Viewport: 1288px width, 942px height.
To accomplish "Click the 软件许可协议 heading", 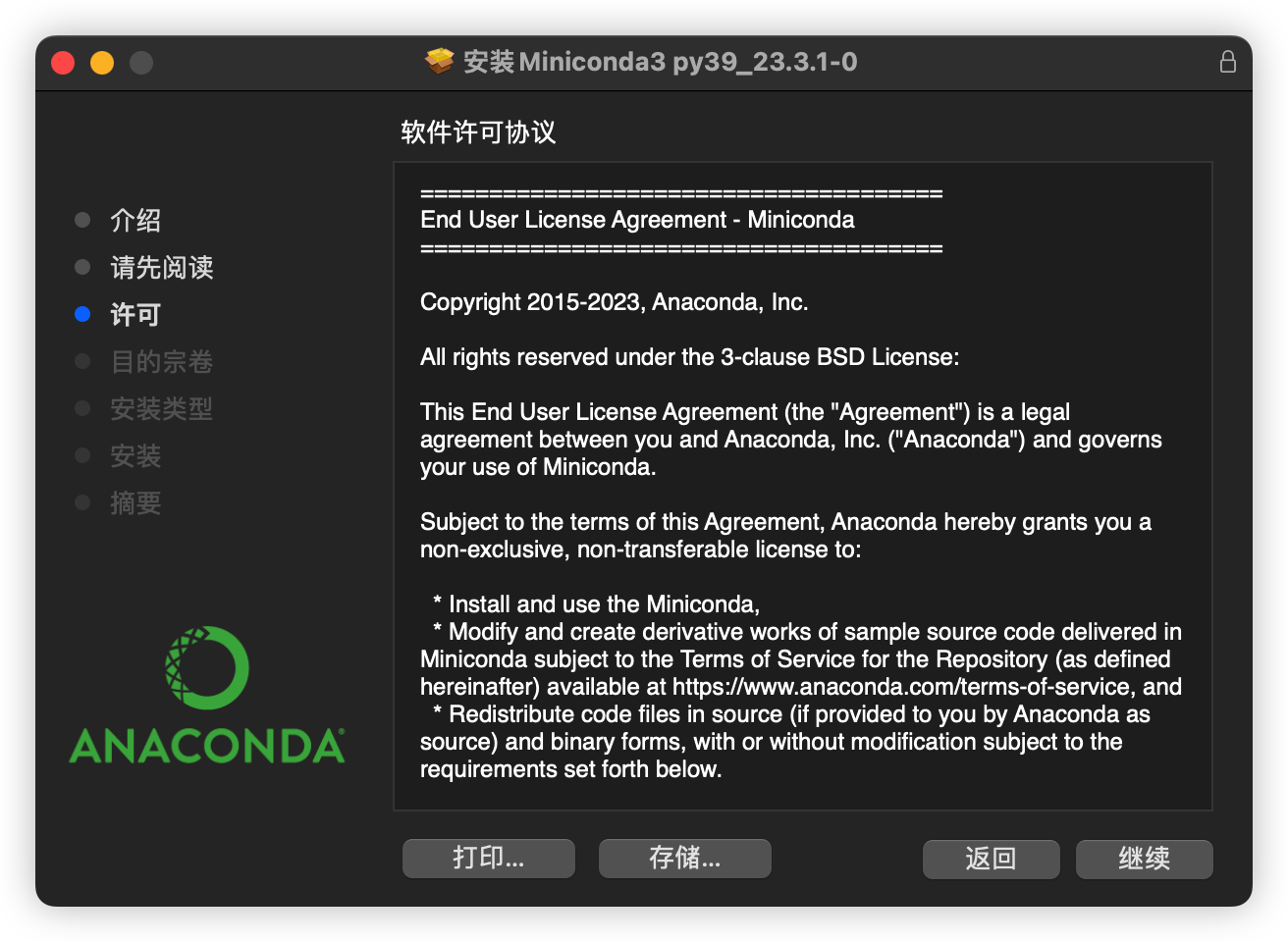I will pyautogui.click(x=478, y=132).
